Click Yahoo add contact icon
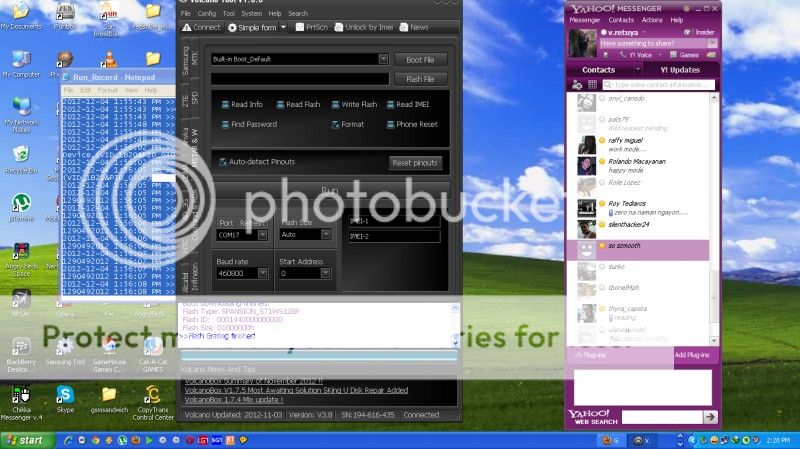Viewport: 800px width, 449px height. click(x=578, y=85)
